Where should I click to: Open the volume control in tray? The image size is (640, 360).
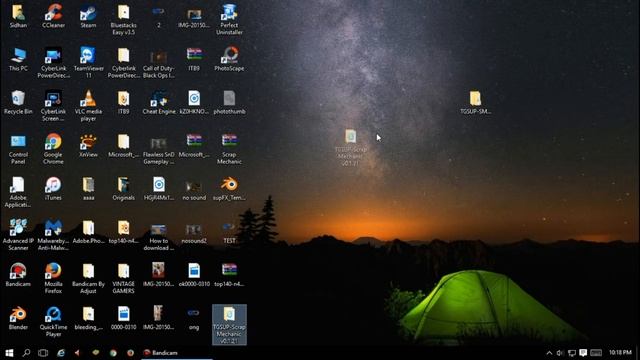[x=560, y=353]
